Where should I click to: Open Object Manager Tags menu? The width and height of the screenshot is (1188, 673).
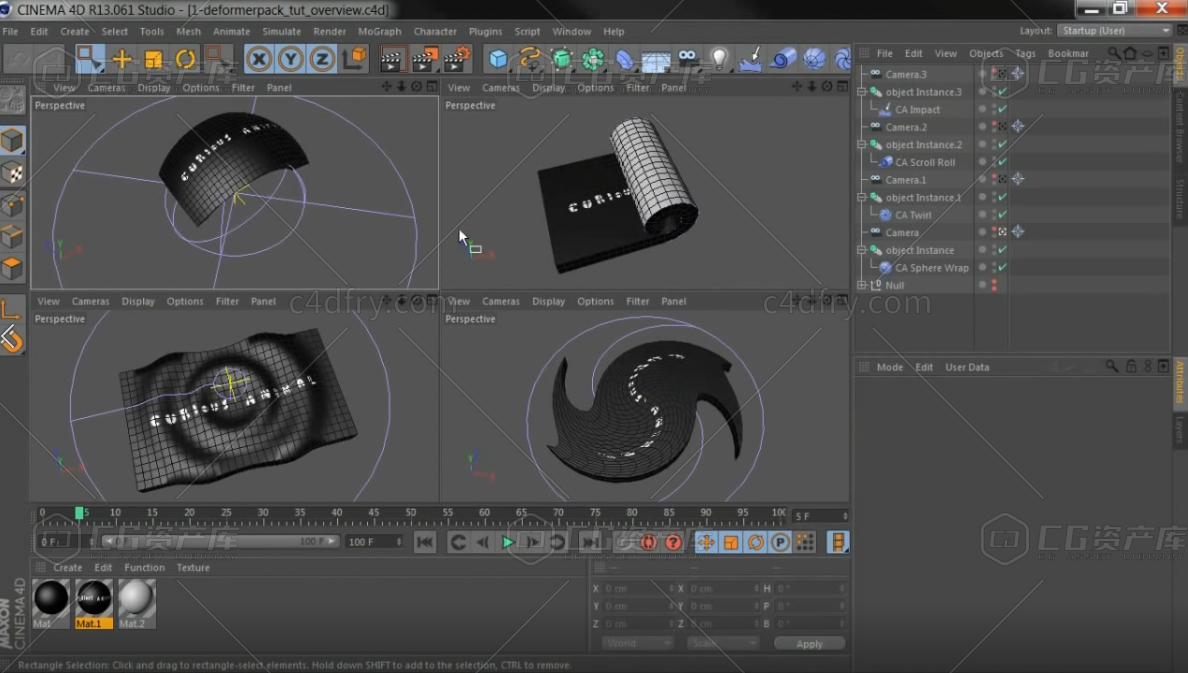(x=1025, y=53)
